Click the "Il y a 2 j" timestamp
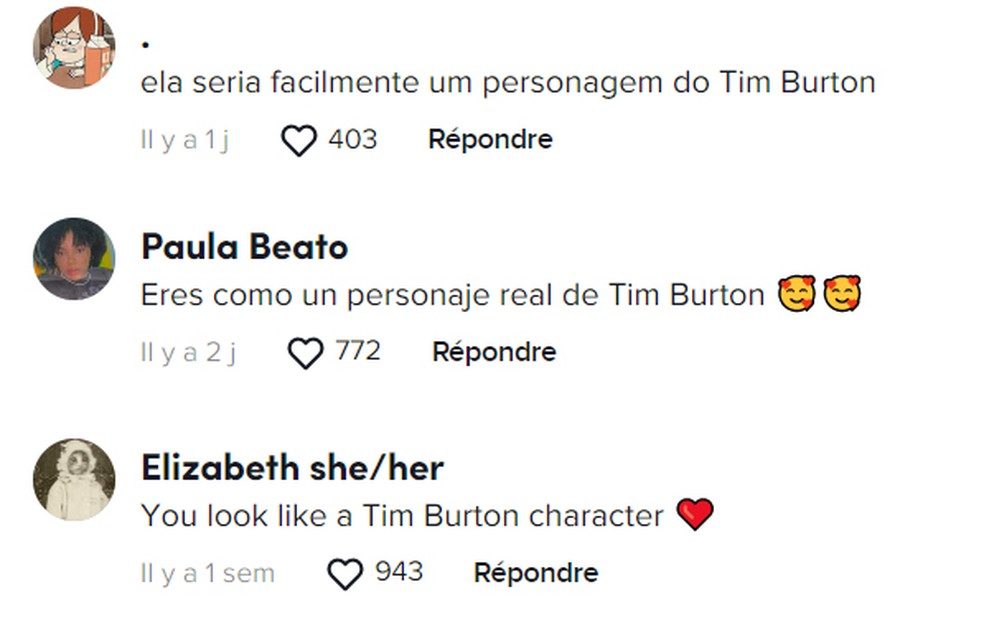This screenshot has width=984, height=620. [x=188, y=353]
